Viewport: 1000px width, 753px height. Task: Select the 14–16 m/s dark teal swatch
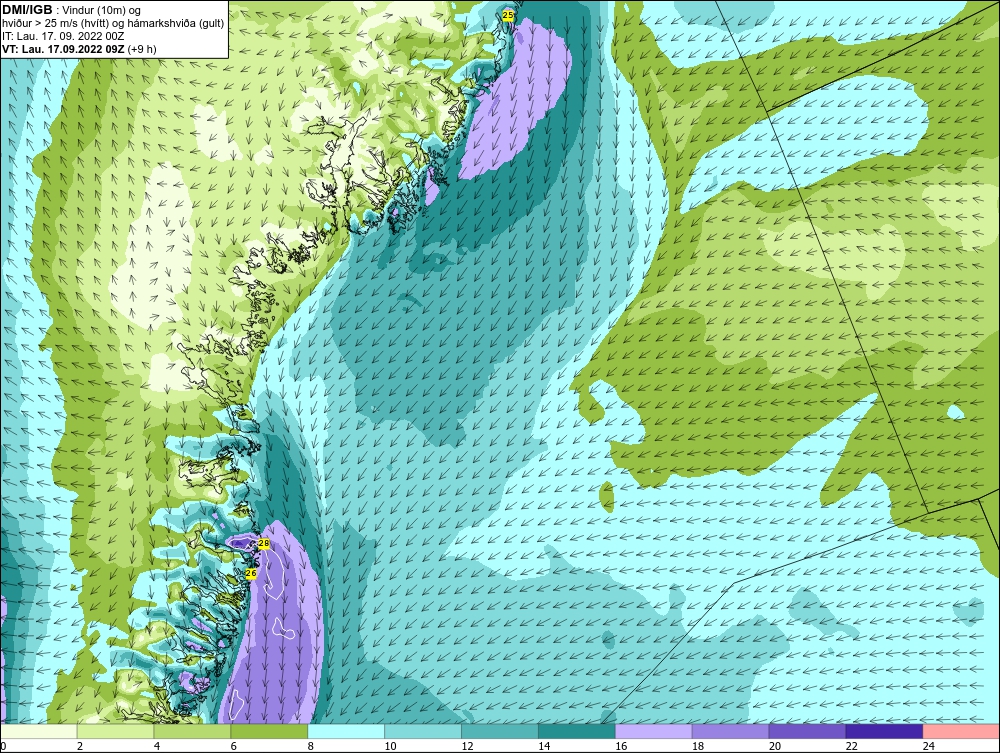point(577,731)
